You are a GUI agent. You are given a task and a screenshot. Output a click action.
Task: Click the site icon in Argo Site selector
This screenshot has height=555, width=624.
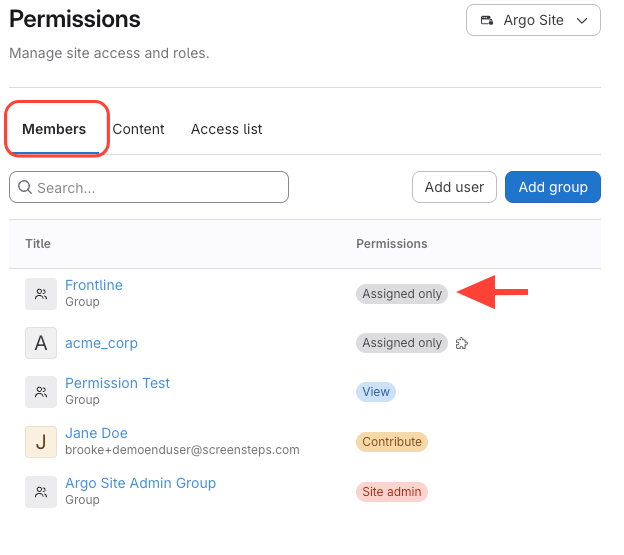pyautogui.click(x=487, y=20)
